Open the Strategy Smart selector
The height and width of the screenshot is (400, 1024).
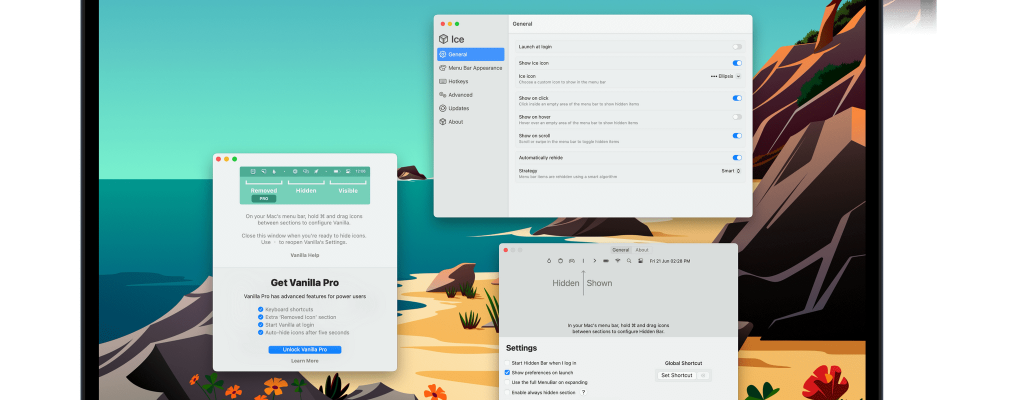pyautogui.click(x=731, y=171)
